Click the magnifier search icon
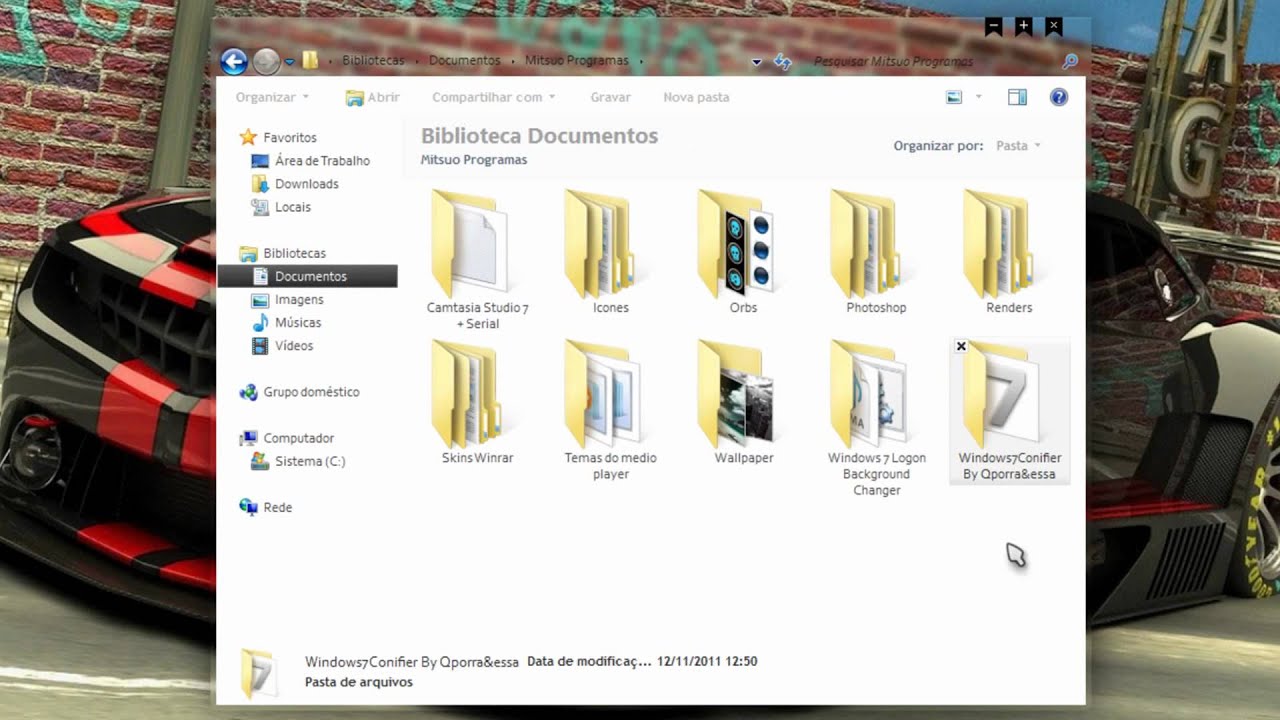Viewport: 1280px width, 720px height. pyautogui.click(x=1070, y=62)
